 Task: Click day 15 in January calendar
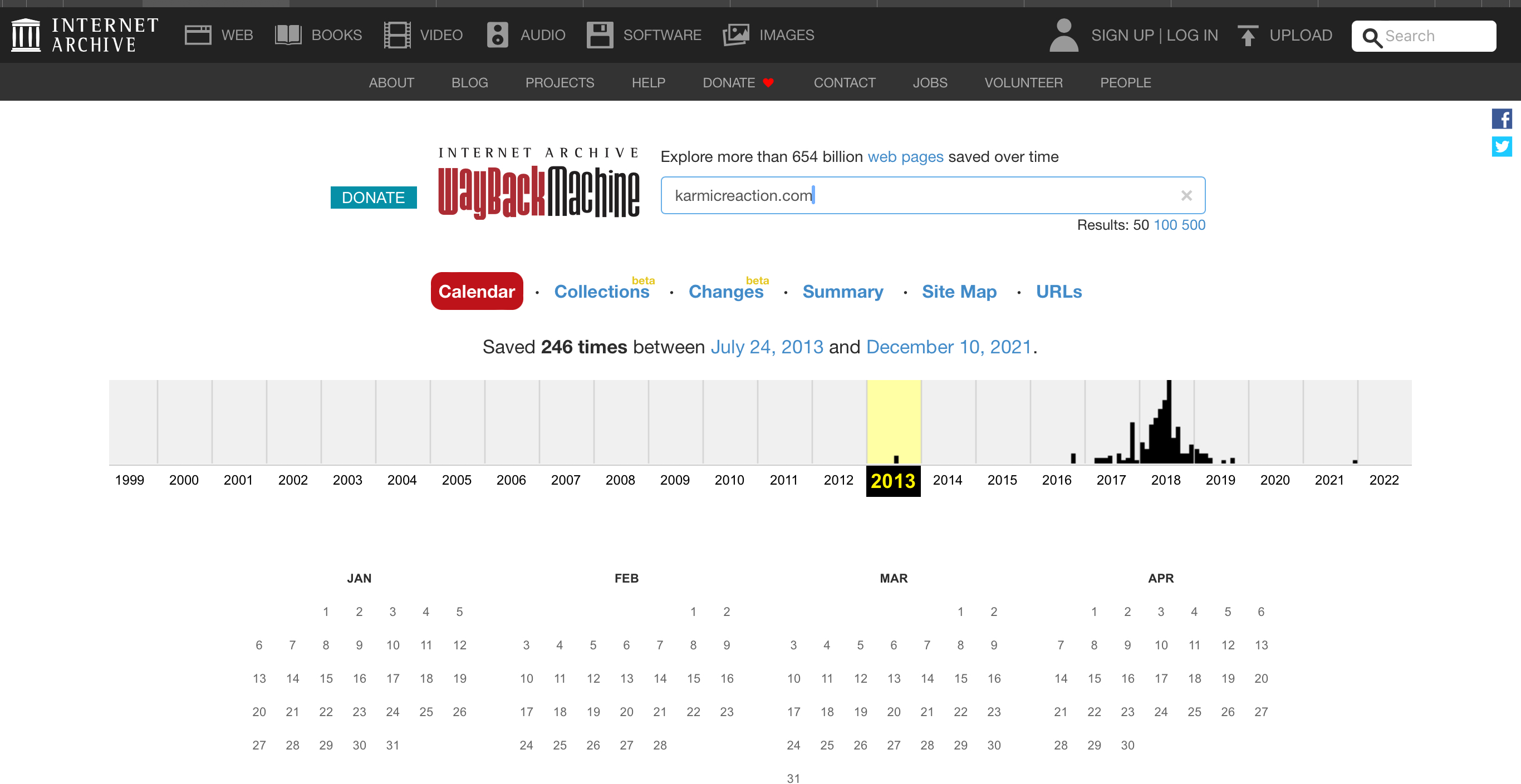tap(326, 678)
